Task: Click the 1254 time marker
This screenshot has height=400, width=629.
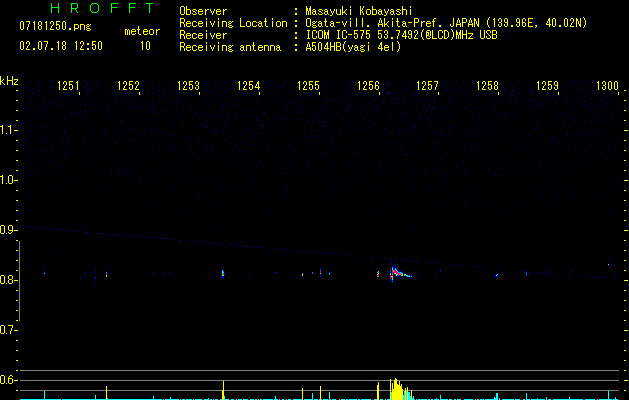Action: tap(248, 86)
